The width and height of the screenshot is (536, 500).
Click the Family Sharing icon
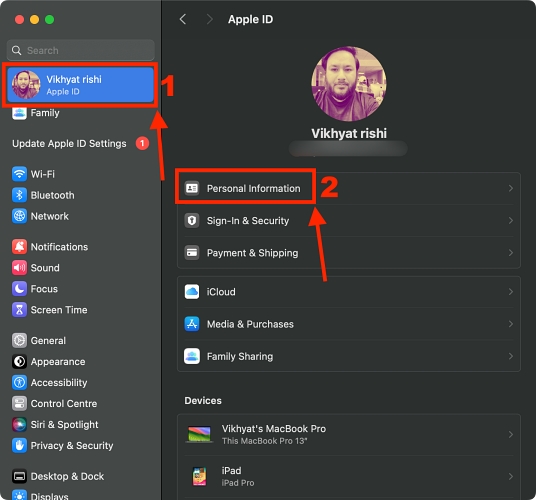pyautogui.click(x=192, y=356)
